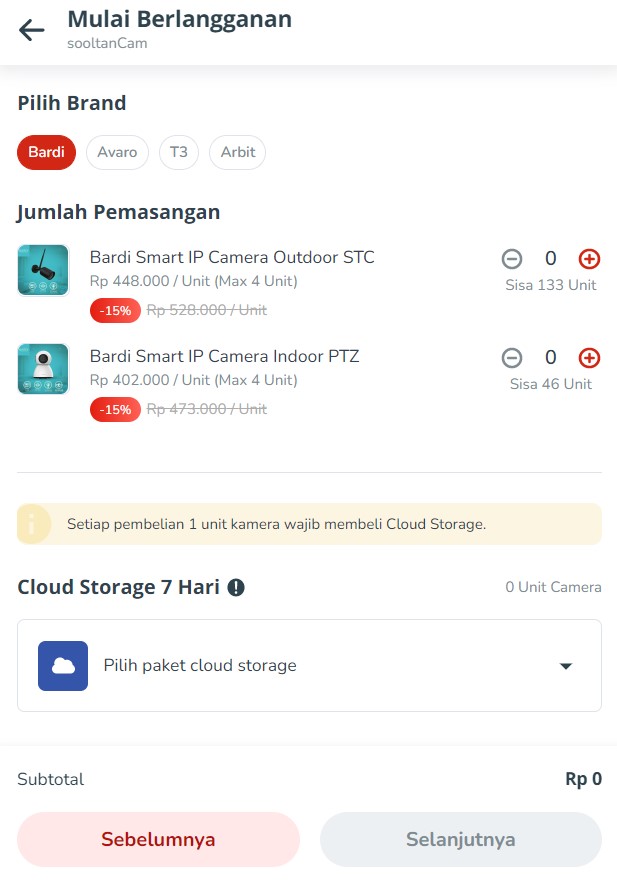
Task: Click the Subtotal Rp 0 amount
Action: pos(583,779)
